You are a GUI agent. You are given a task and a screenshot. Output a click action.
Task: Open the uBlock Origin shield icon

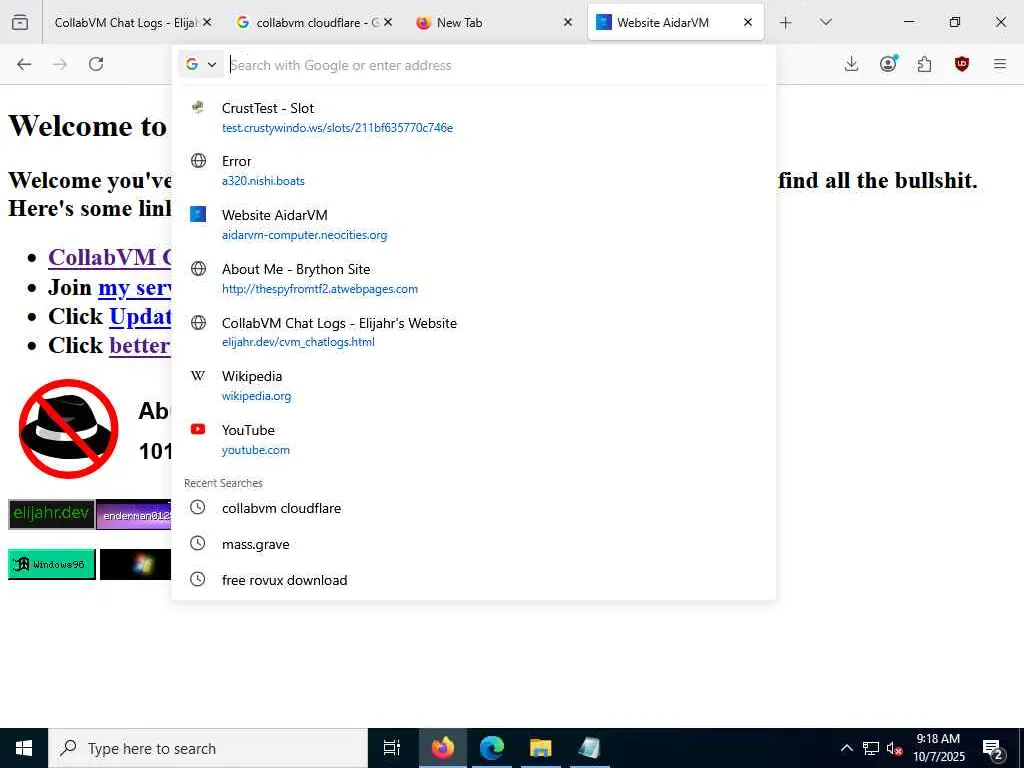[961, 64]
